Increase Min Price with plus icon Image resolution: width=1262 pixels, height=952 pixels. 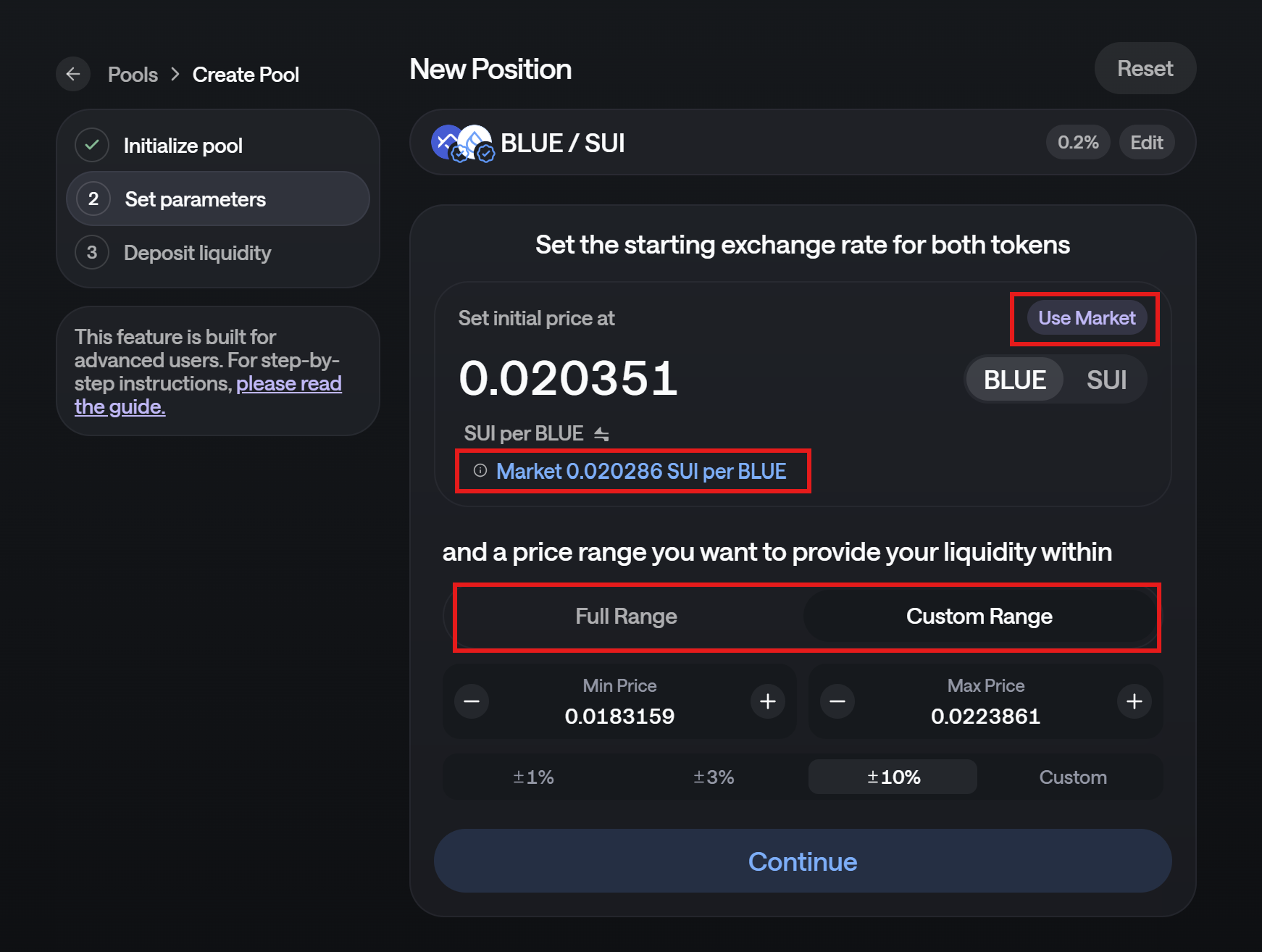768,701
